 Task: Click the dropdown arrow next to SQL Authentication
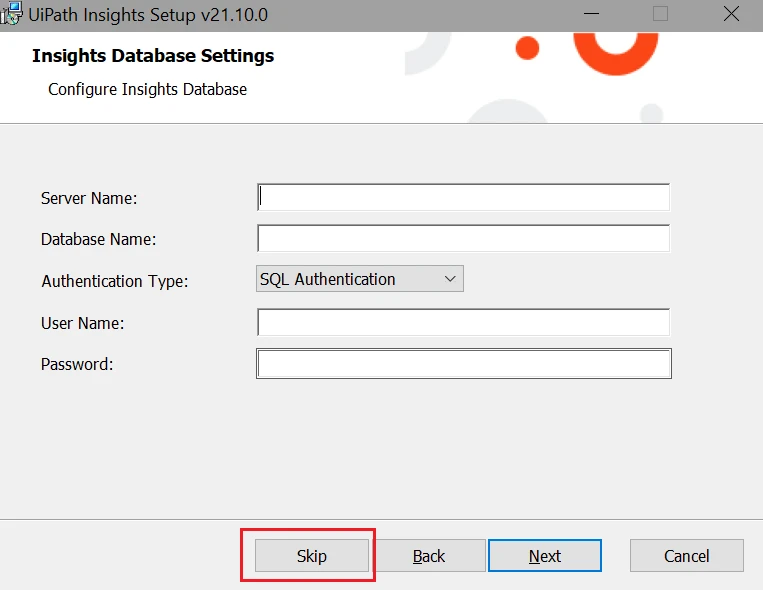(x=450, y=279)
